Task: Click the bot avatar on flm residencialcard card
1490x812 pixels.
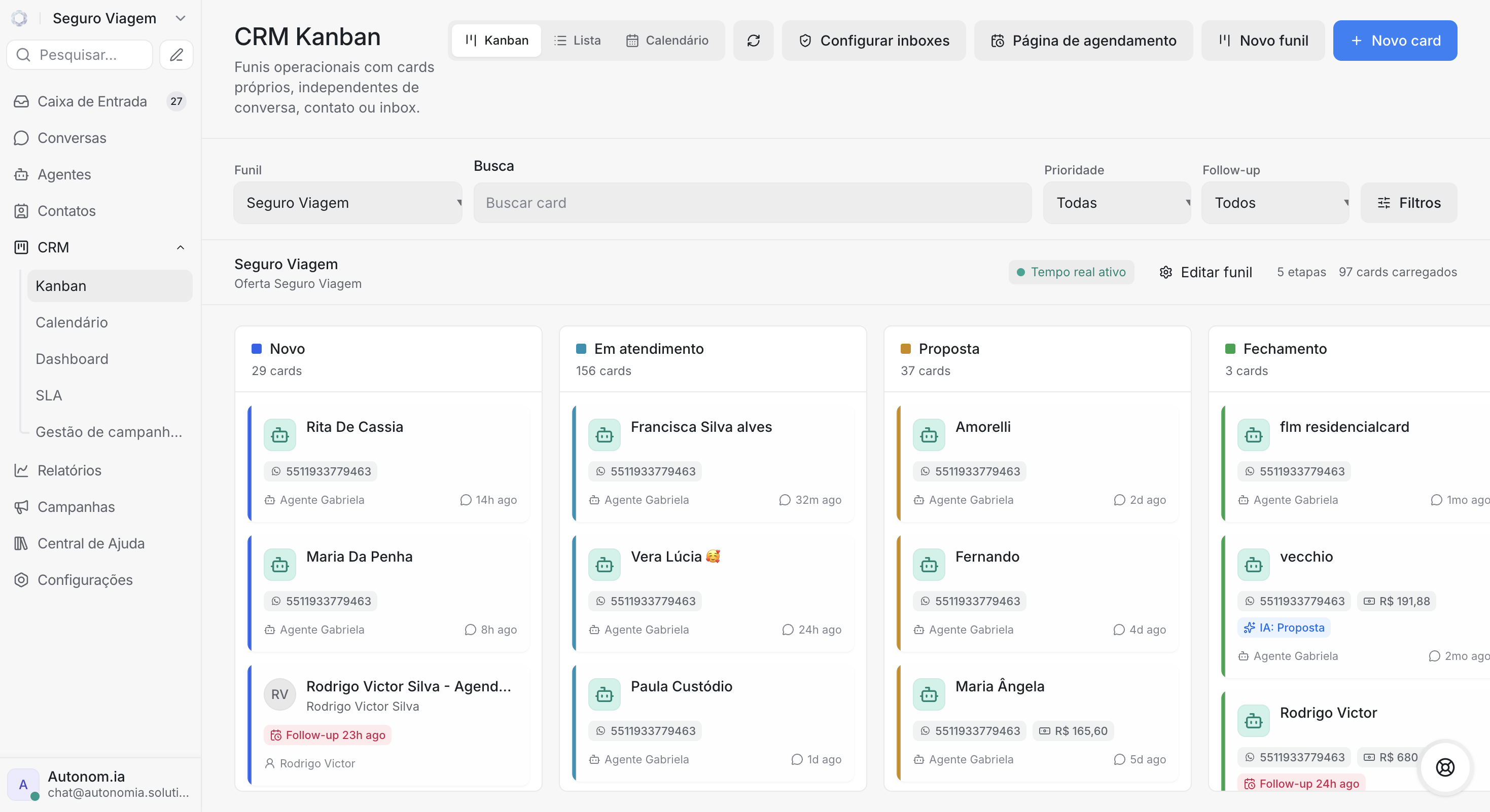Action: pos(1253,434)
